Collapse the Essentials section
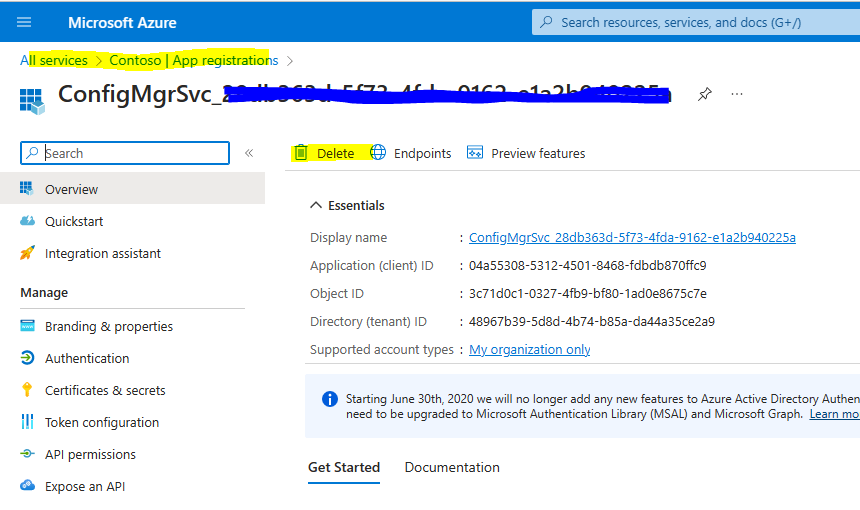Screen dimensions: 860x510 [x=347, y=206]
